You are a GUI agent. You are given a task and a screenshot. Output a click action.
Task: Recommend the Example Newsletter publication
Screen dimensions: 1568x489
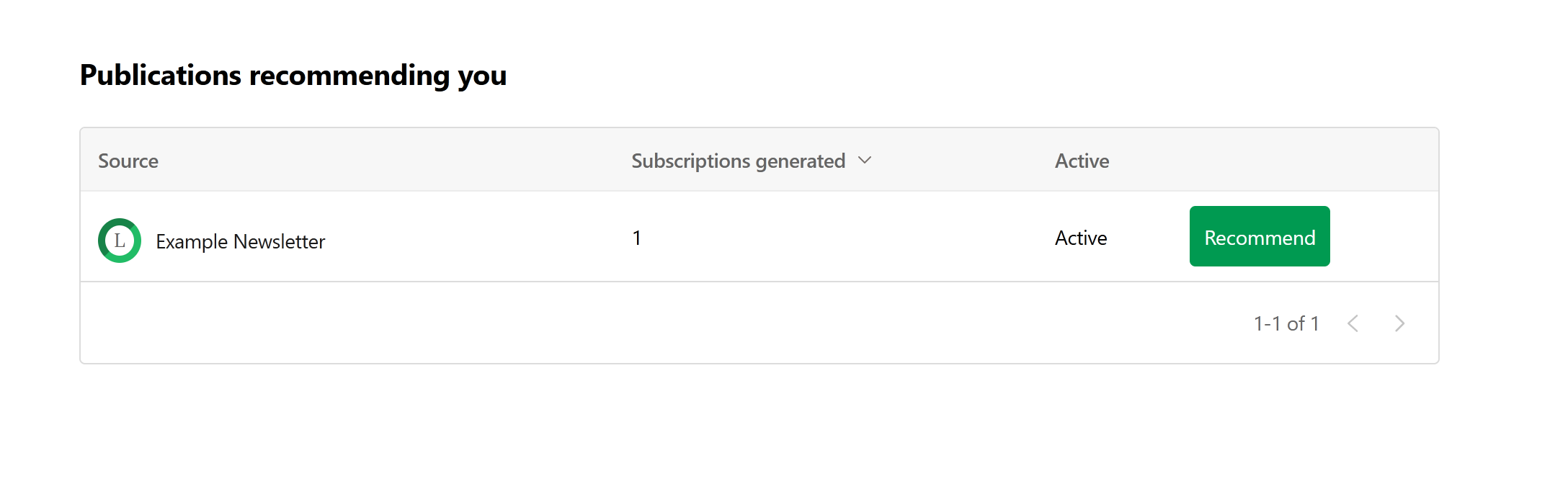pyautogui.click(x=1260, y=236)
